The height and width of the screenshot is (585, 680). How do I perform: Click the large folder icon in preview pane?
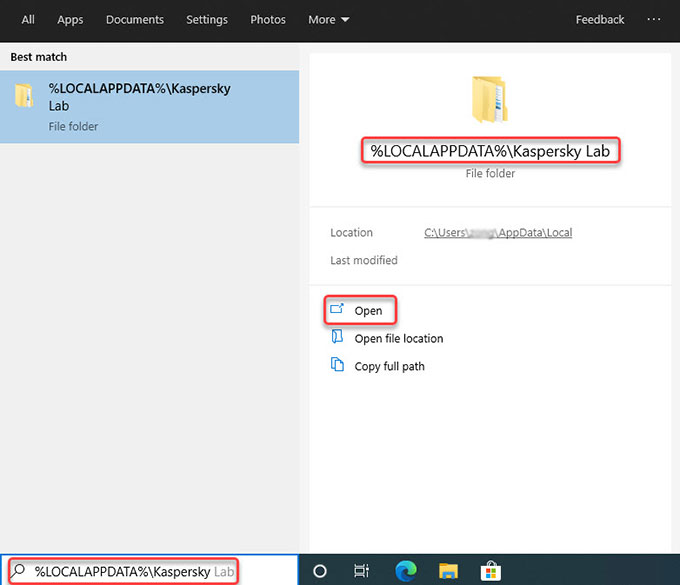pos(490,99)
